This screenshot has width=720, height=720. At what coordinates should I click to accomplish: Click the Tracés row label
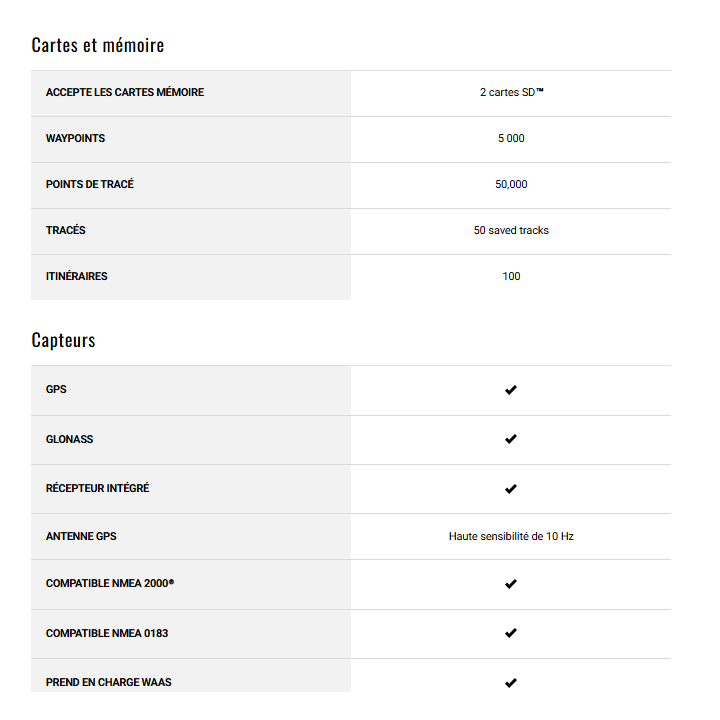click(x=66, y=231)
